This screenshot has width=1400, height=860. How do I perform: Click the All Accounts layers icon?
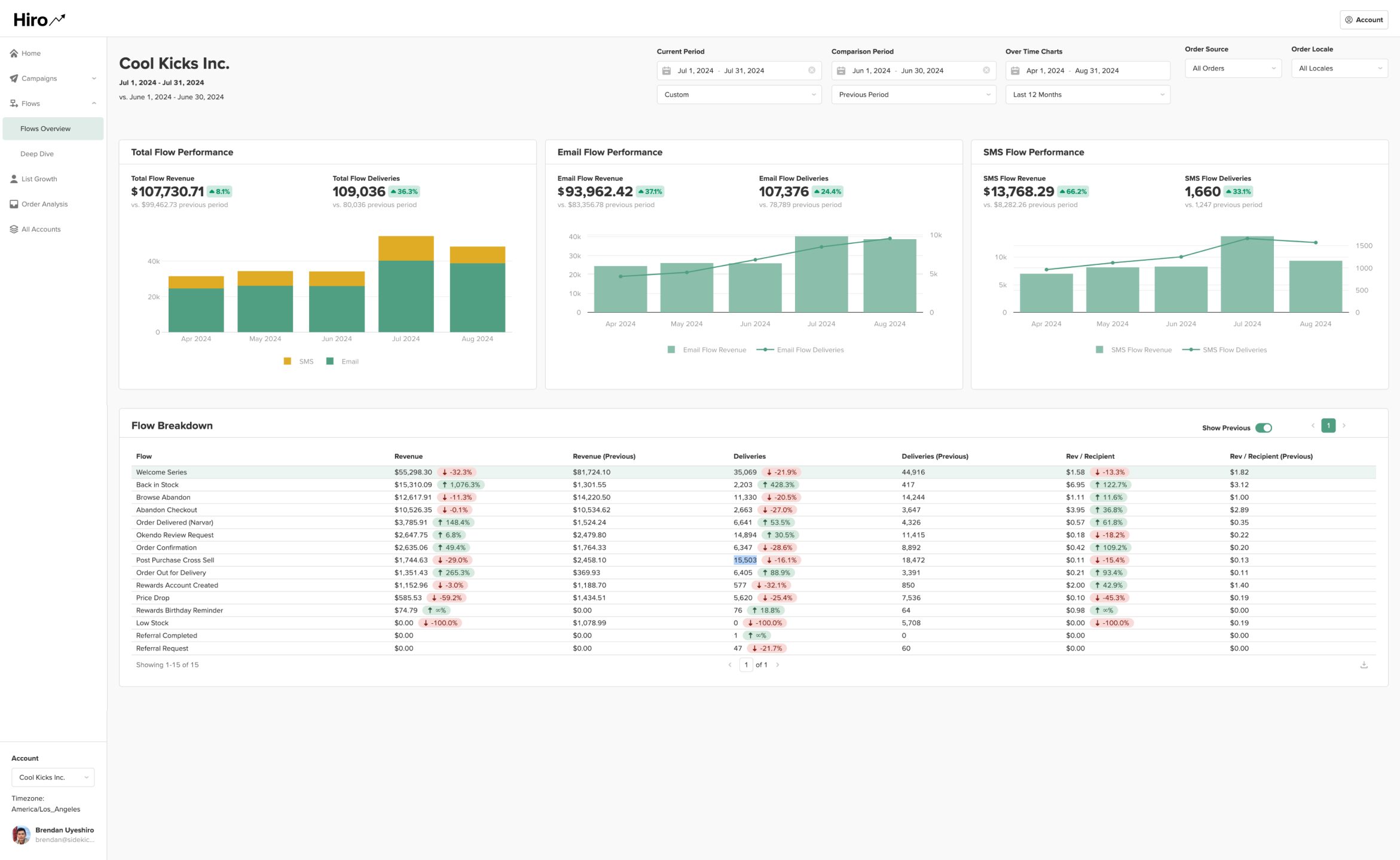tap(14, 229)
